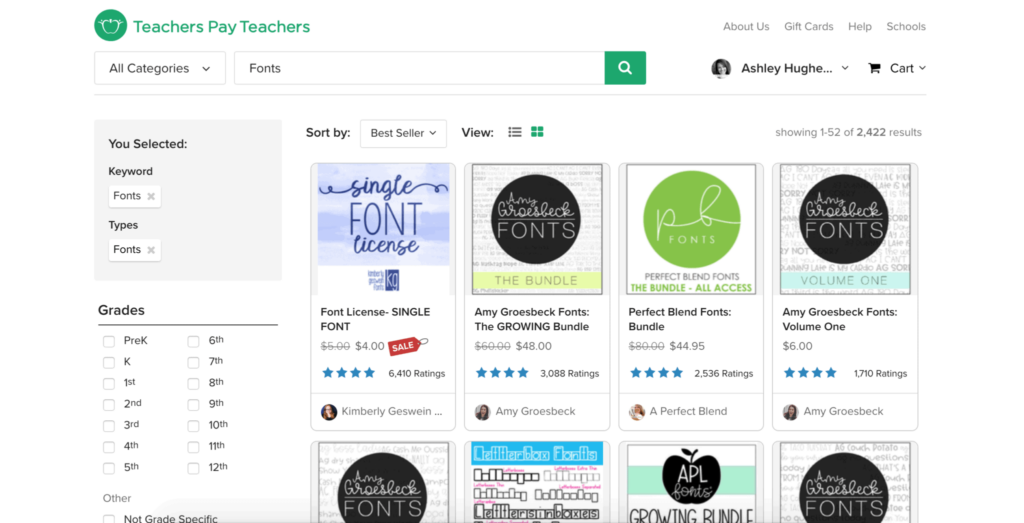Click the Teachers Pay Teachers apple logo
Image resolution: width=1024 pixels, height=523 pixels.
(x=110, y=25)
